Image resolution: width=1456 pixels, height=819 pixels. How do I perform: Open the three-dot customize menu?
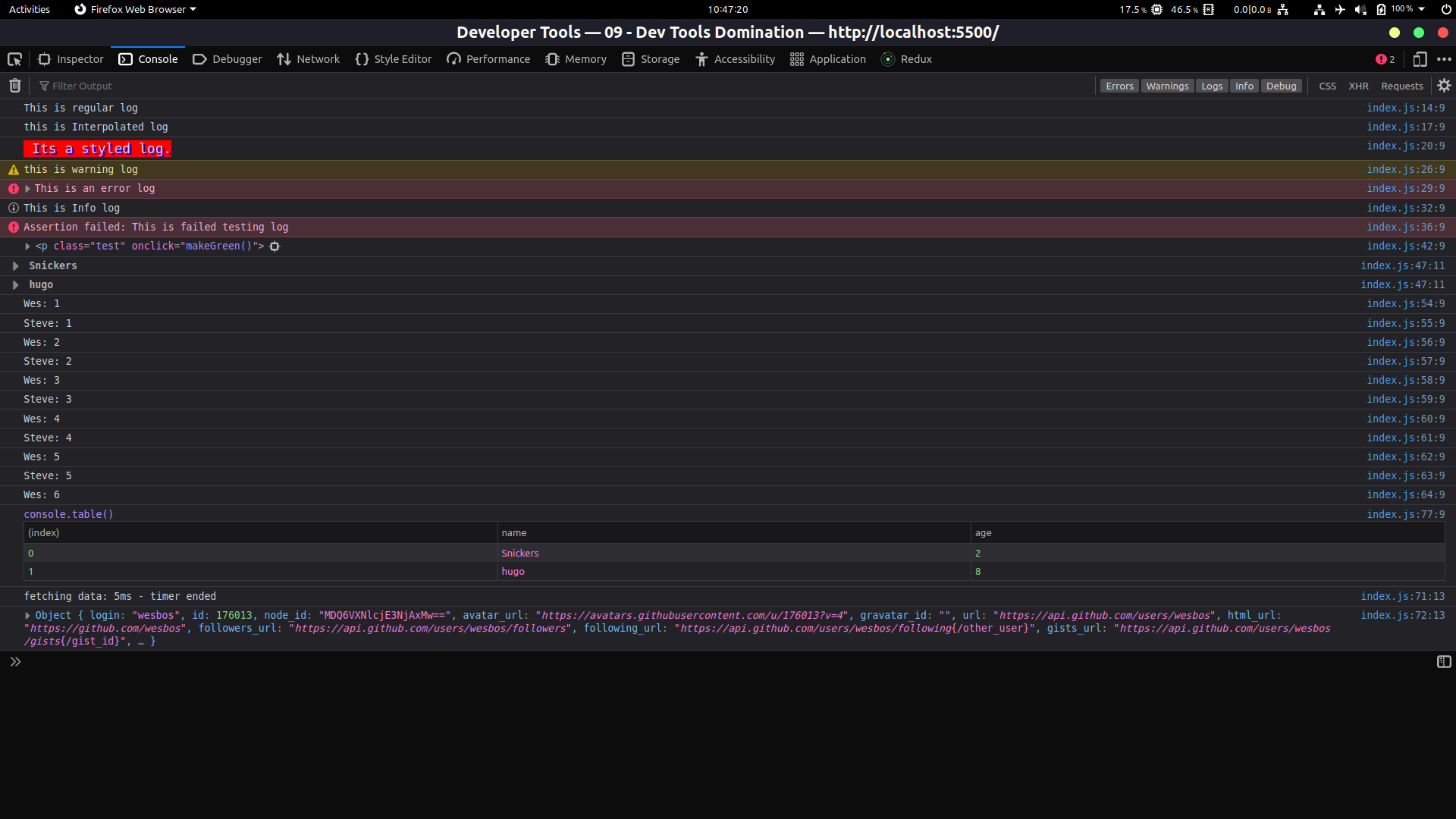[1444, 59]
